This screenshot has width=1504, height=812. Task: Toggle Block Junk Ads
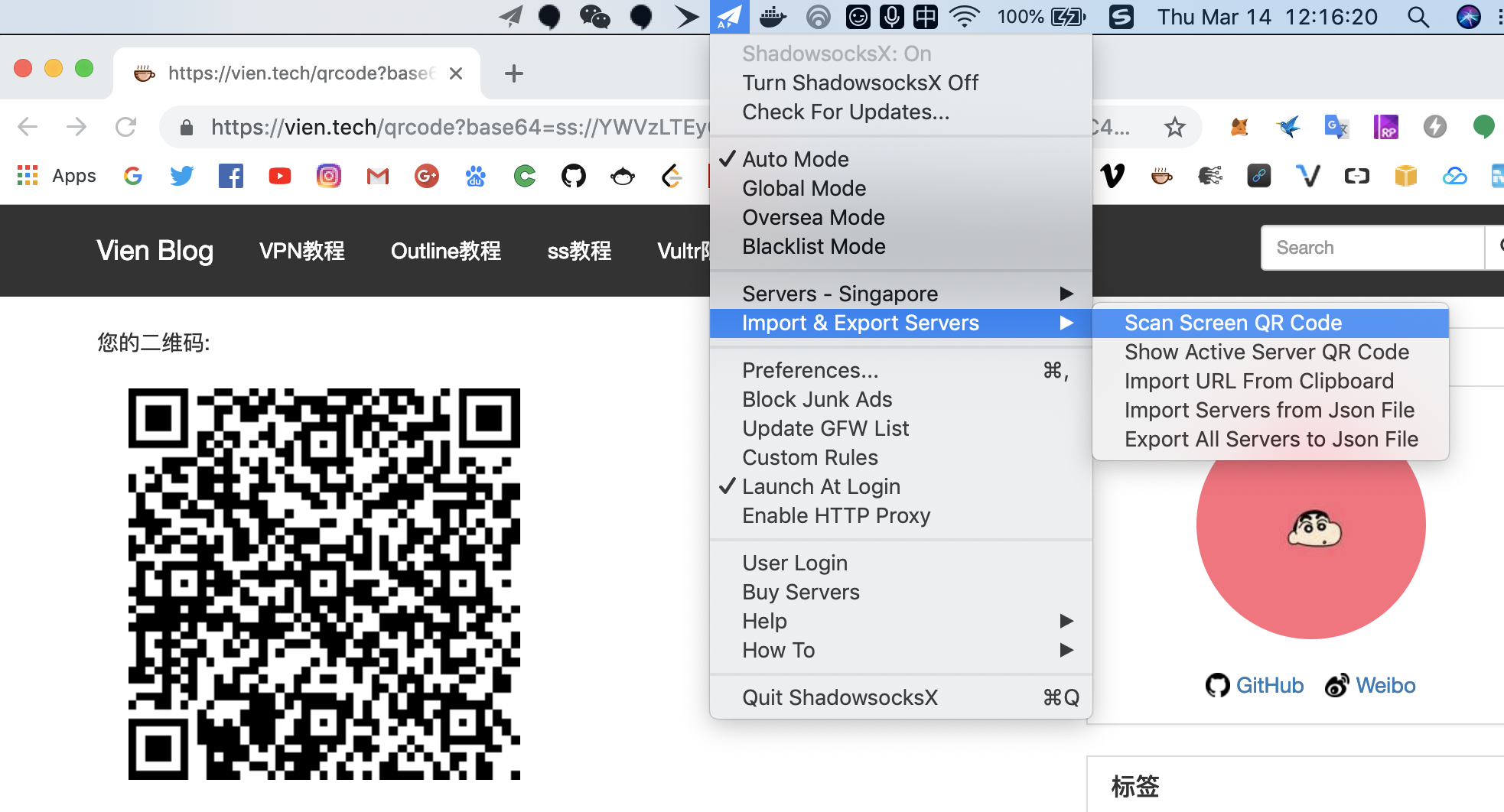point(901,399)
